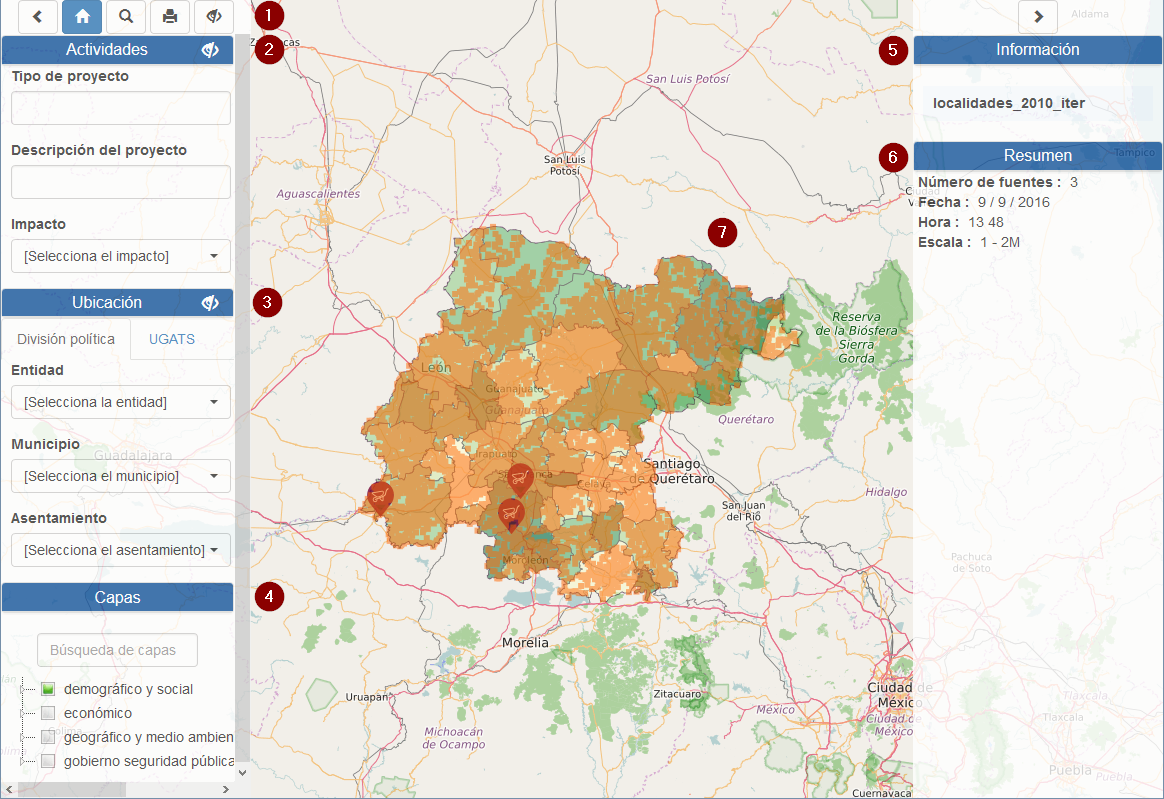Screen dimensions: 1164x799
Task: Focus the Búsqueda de capas search field
Action: pyautogui.click(x=117, y=650)
